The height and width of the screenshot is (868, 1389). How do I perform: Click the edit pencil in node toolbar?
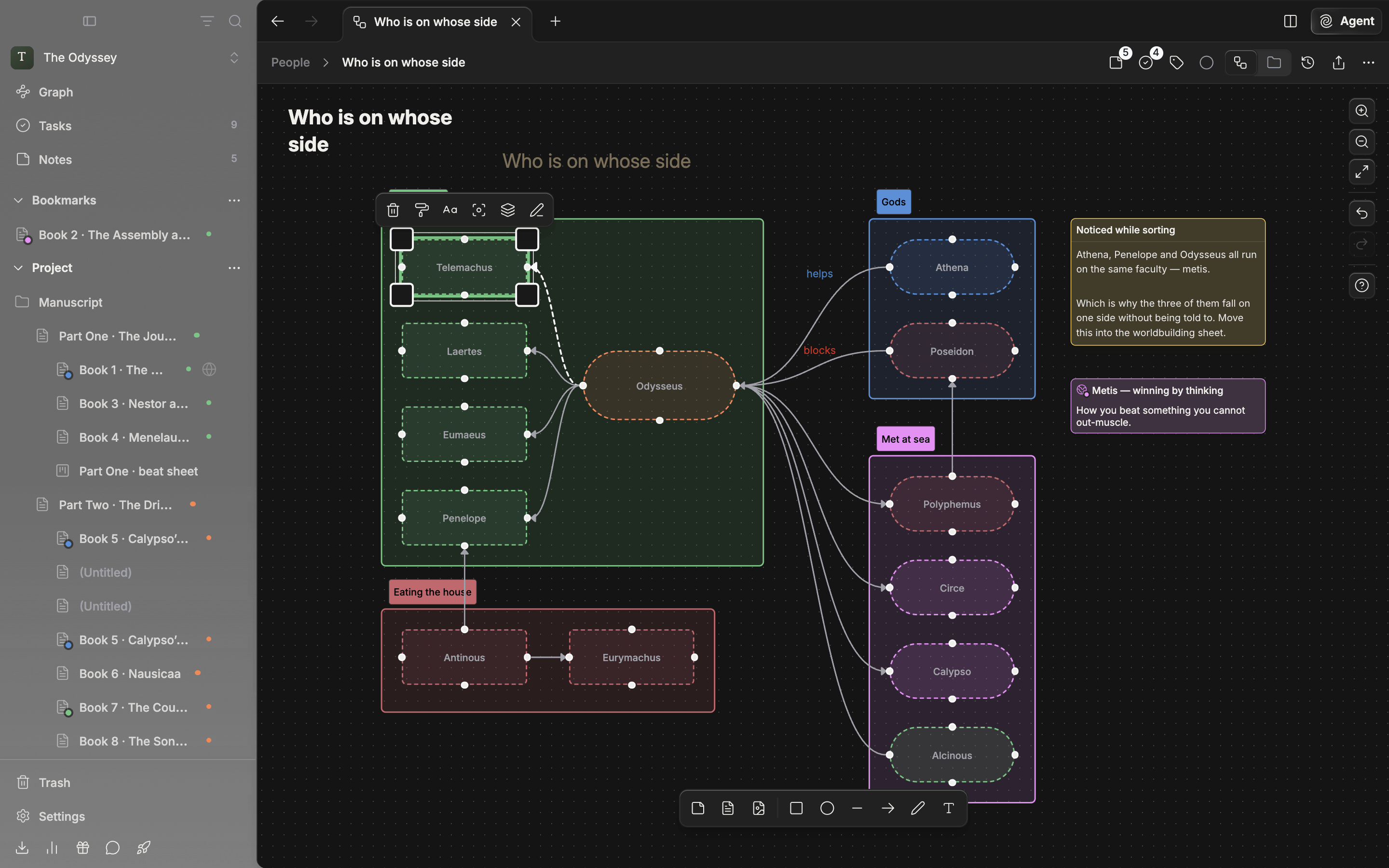536,210
